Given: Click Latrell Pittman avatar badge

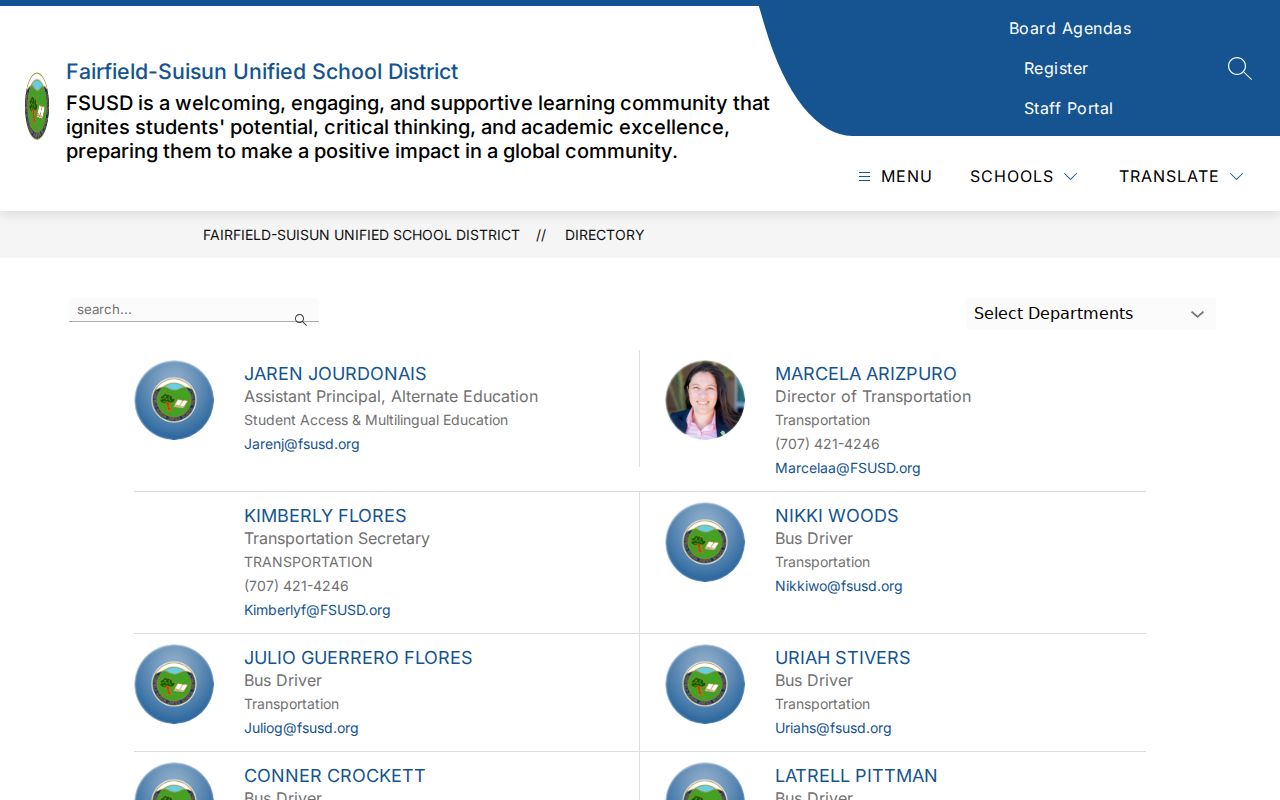Looking at the screenshot, I should (705, 782).
